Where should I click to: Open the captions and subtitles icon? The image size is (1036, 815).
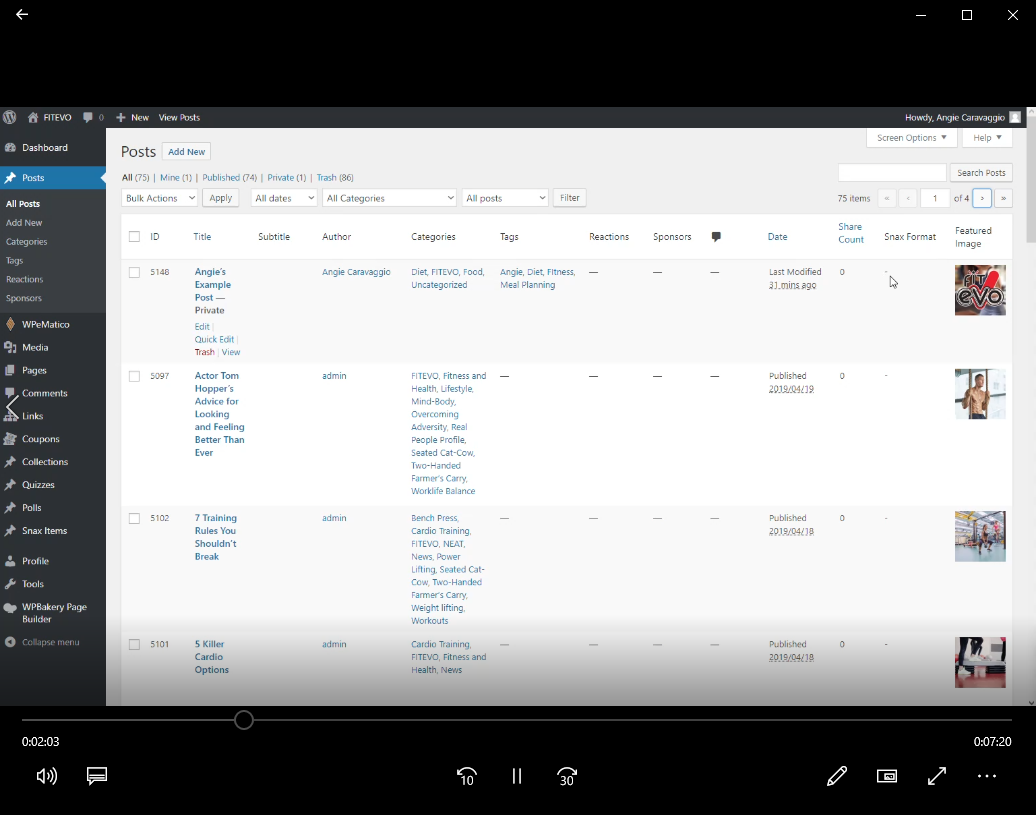tap(97, 776)
